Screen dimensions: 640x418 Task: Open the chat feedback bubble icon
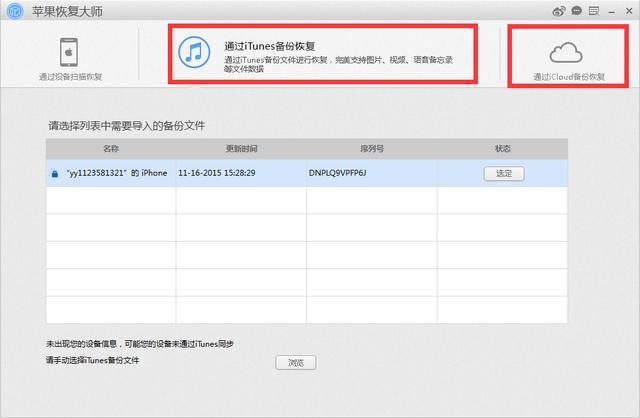pyautogui.click(x=576, y=11)
